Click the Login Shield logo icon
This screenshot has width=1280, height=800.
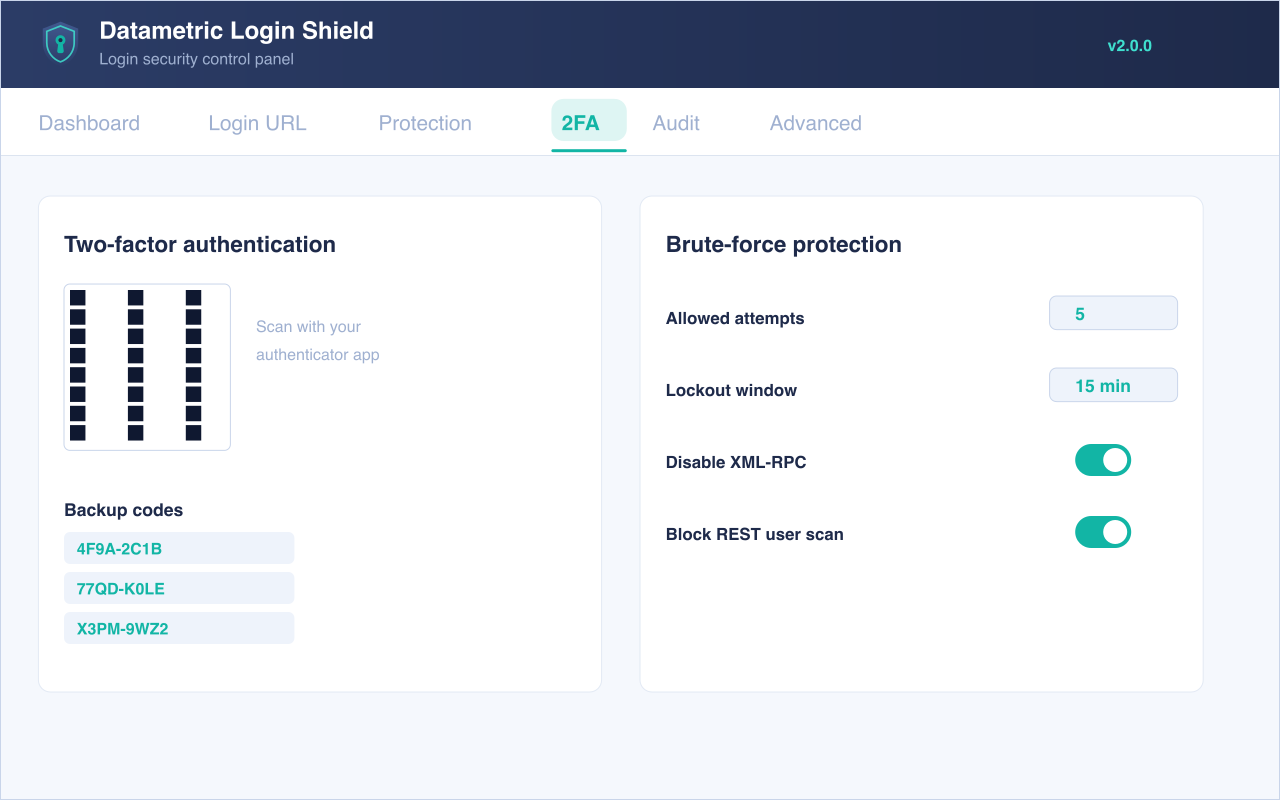point(61,44)
